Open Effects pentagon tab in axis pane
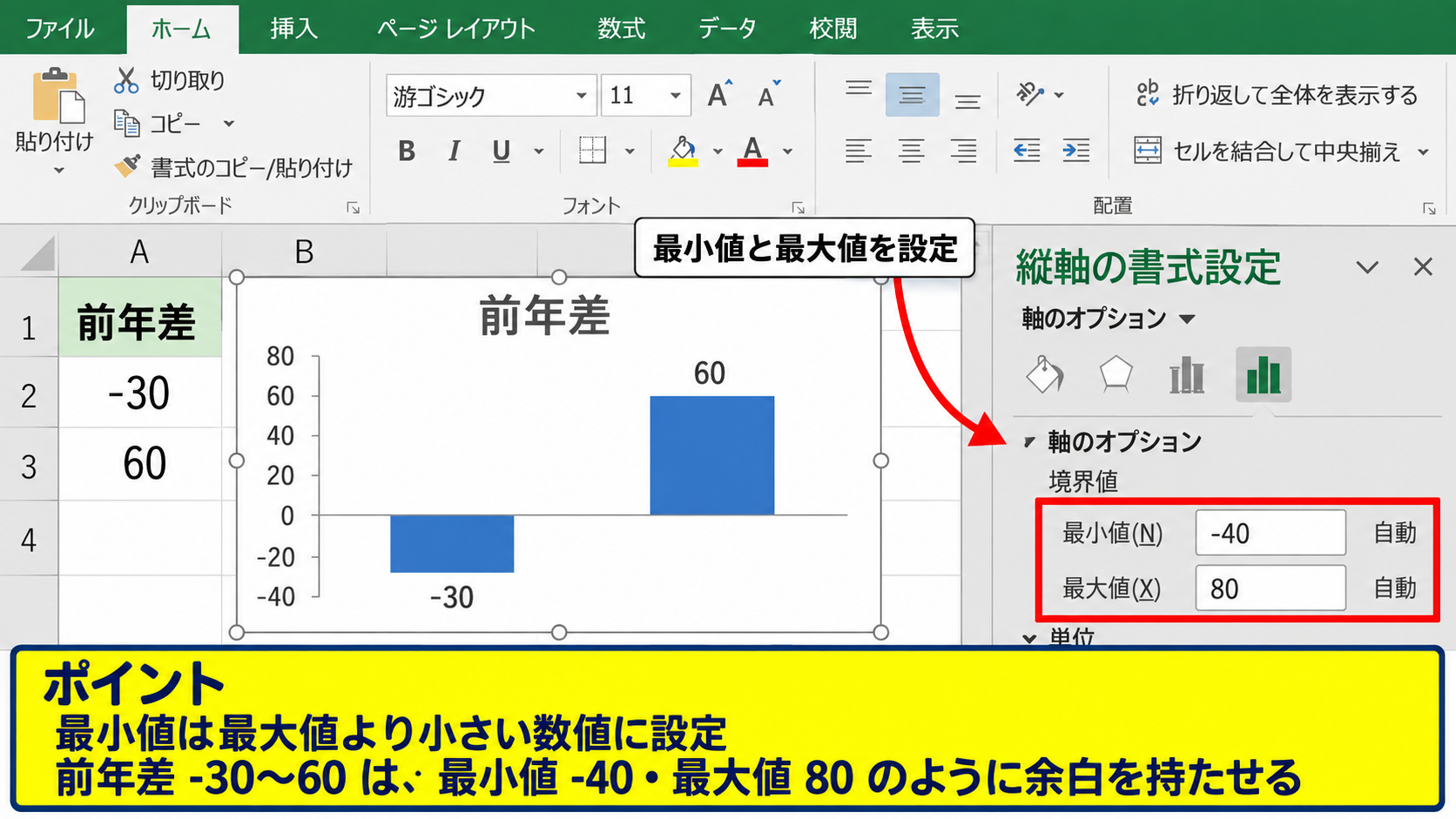The image size is (1456, 819). 1116,375
